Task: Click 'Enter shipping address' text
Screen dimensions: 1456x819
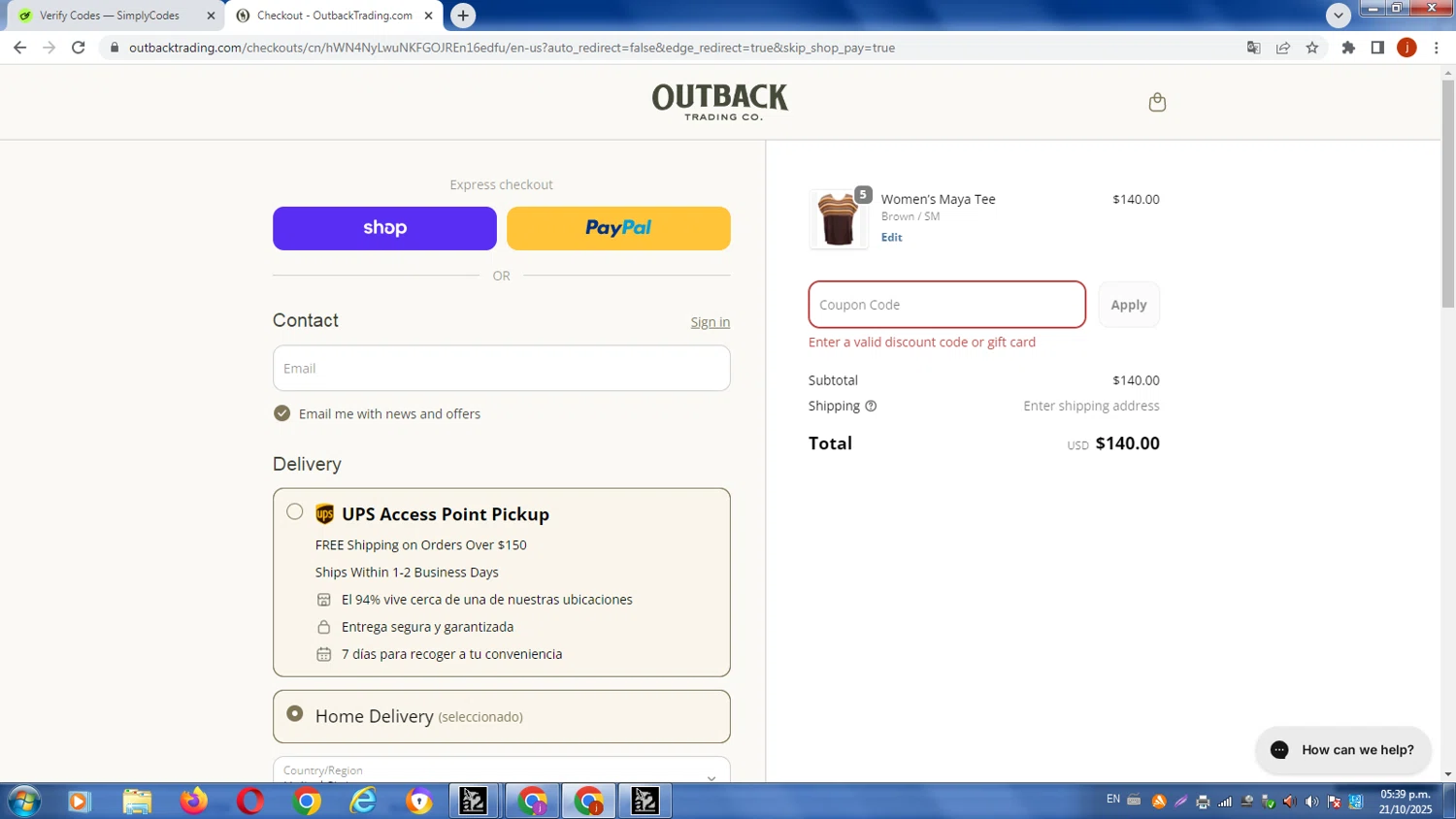Action: [x=1091, y=407]
